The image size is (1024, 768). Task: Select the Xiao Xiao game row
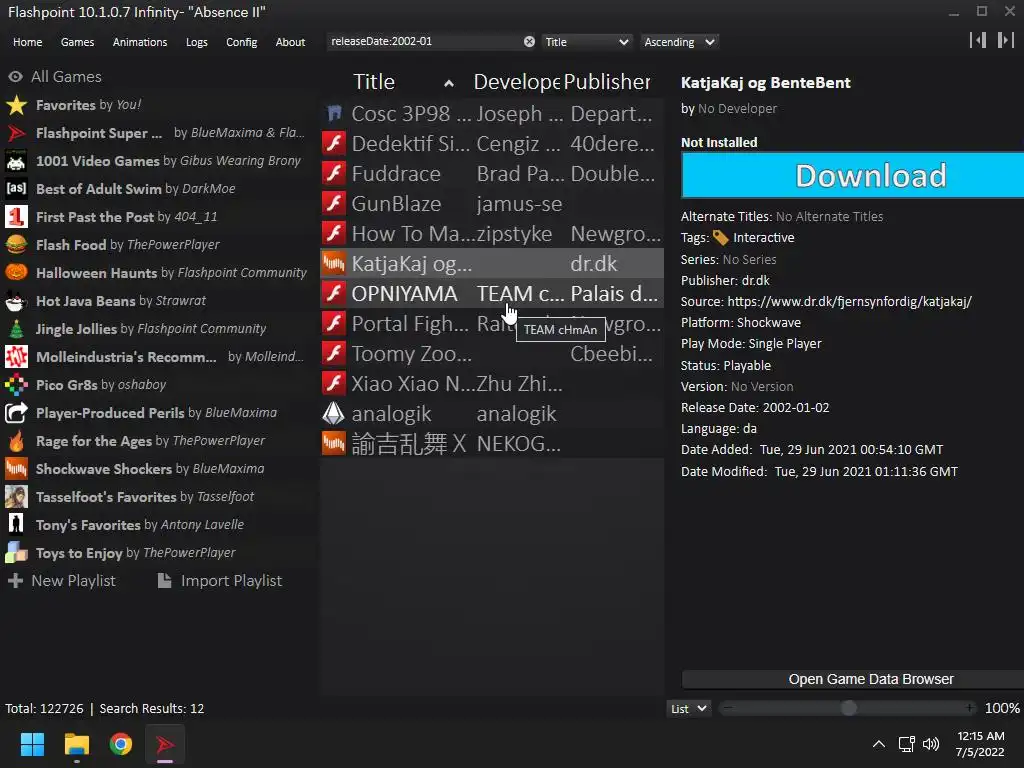pos(492,384)
